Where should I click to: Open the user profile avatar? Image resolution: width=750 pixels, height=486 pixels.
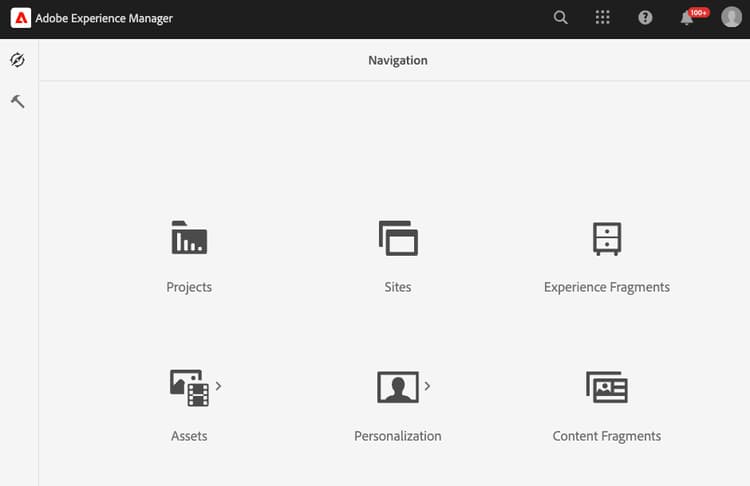tap(731, 18)
